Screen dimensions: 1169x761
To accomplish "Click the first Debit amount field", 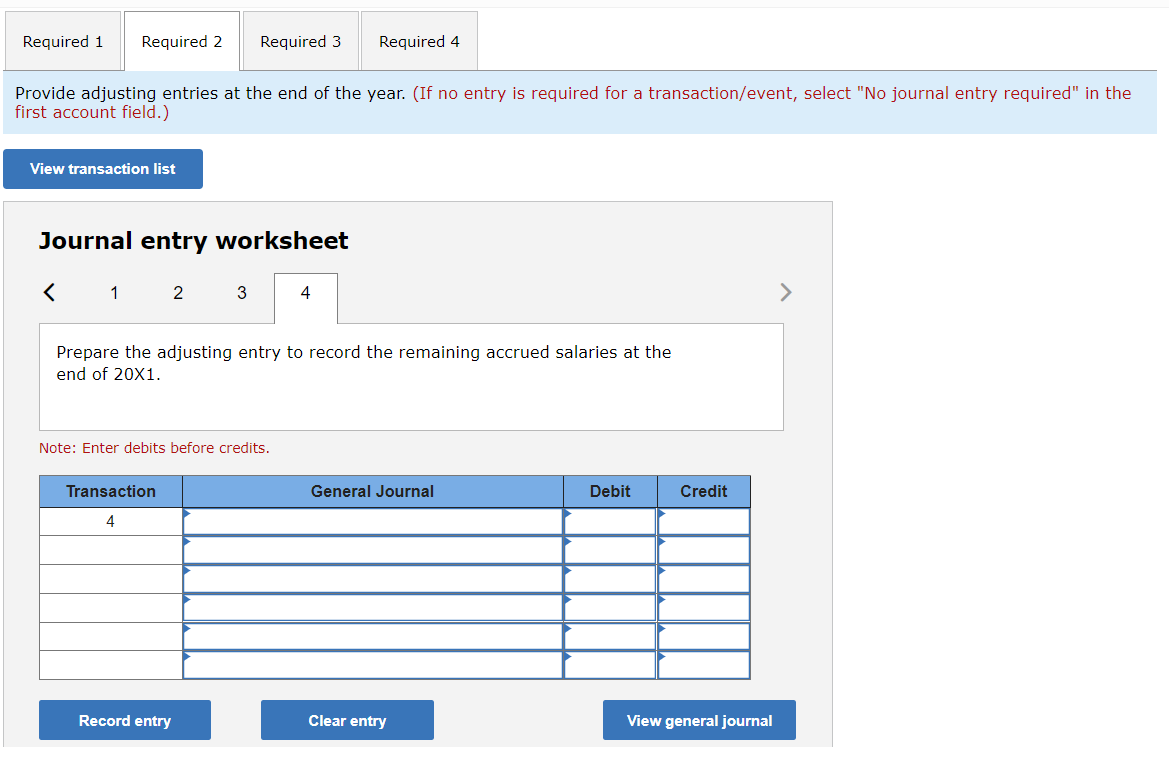I will [x=612, y=520].
